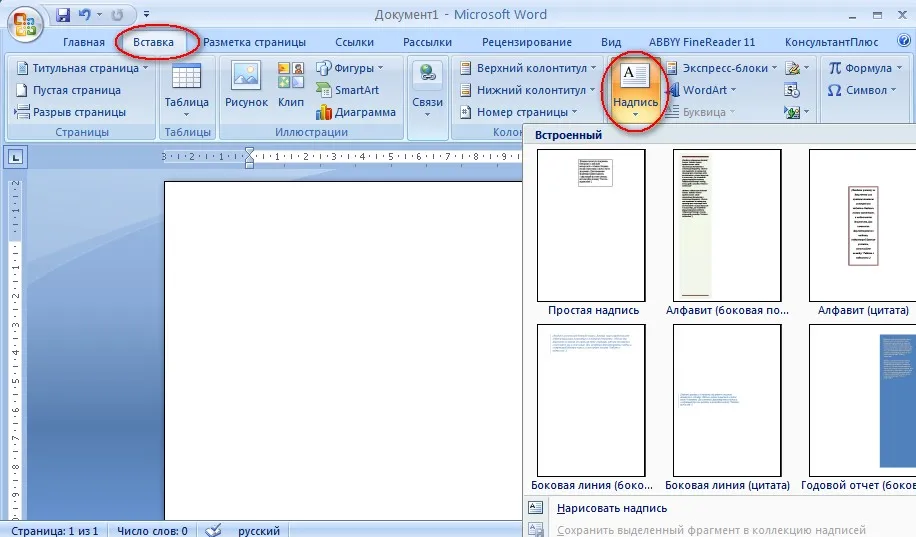Image resolution: width=916 pixels, height=537 pixels.
Task: Open the Undo history dropdown arrow
Action: click(99, 15)
